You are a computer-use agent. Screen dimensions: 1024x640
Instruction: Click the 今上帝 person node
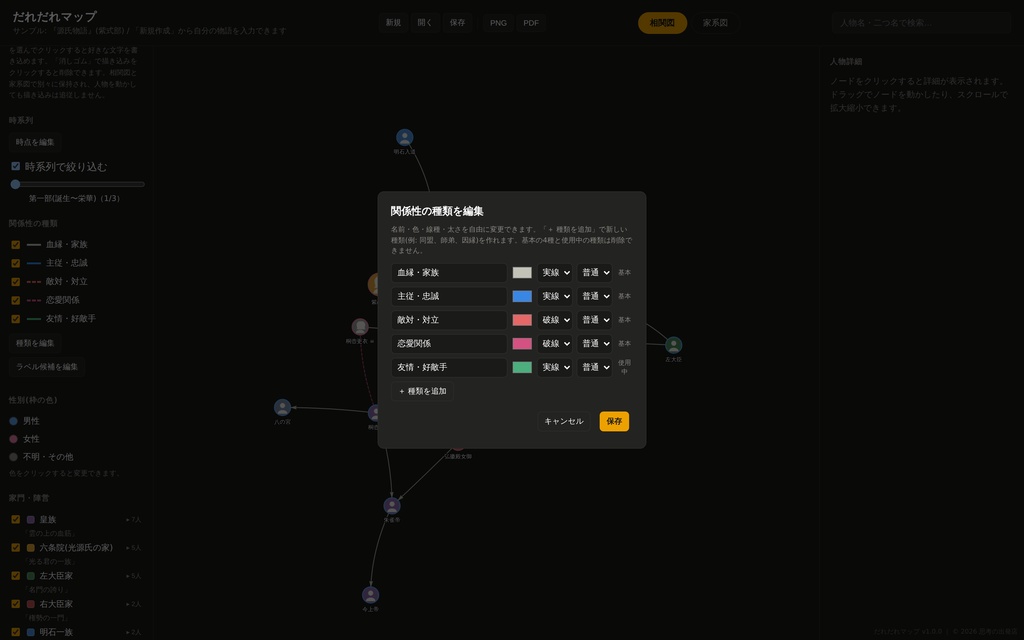[370, 595]
